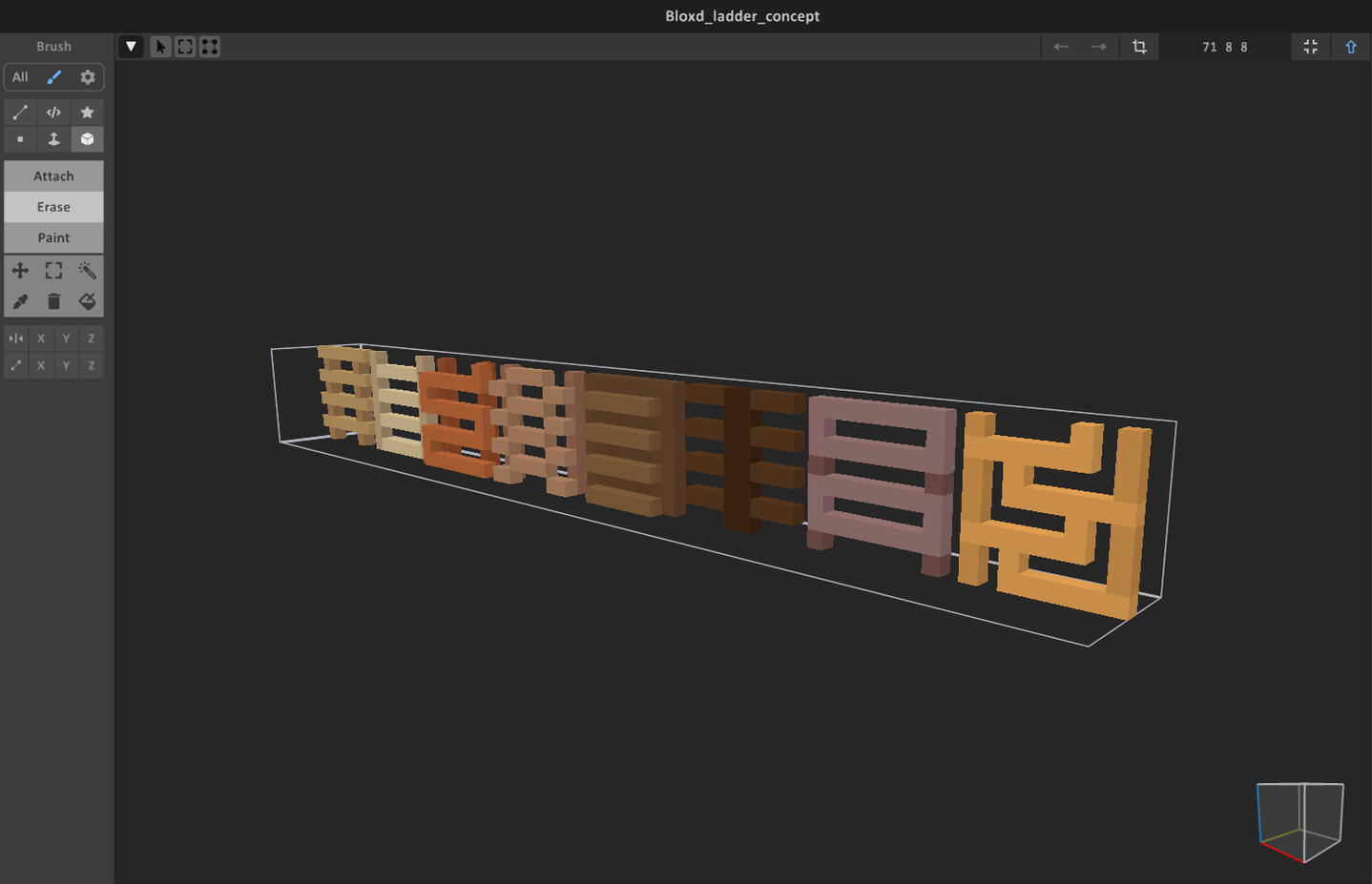Switch to Paint mode
The width and height of the screenshot is (1372, 884).
(x=53, y=237)
